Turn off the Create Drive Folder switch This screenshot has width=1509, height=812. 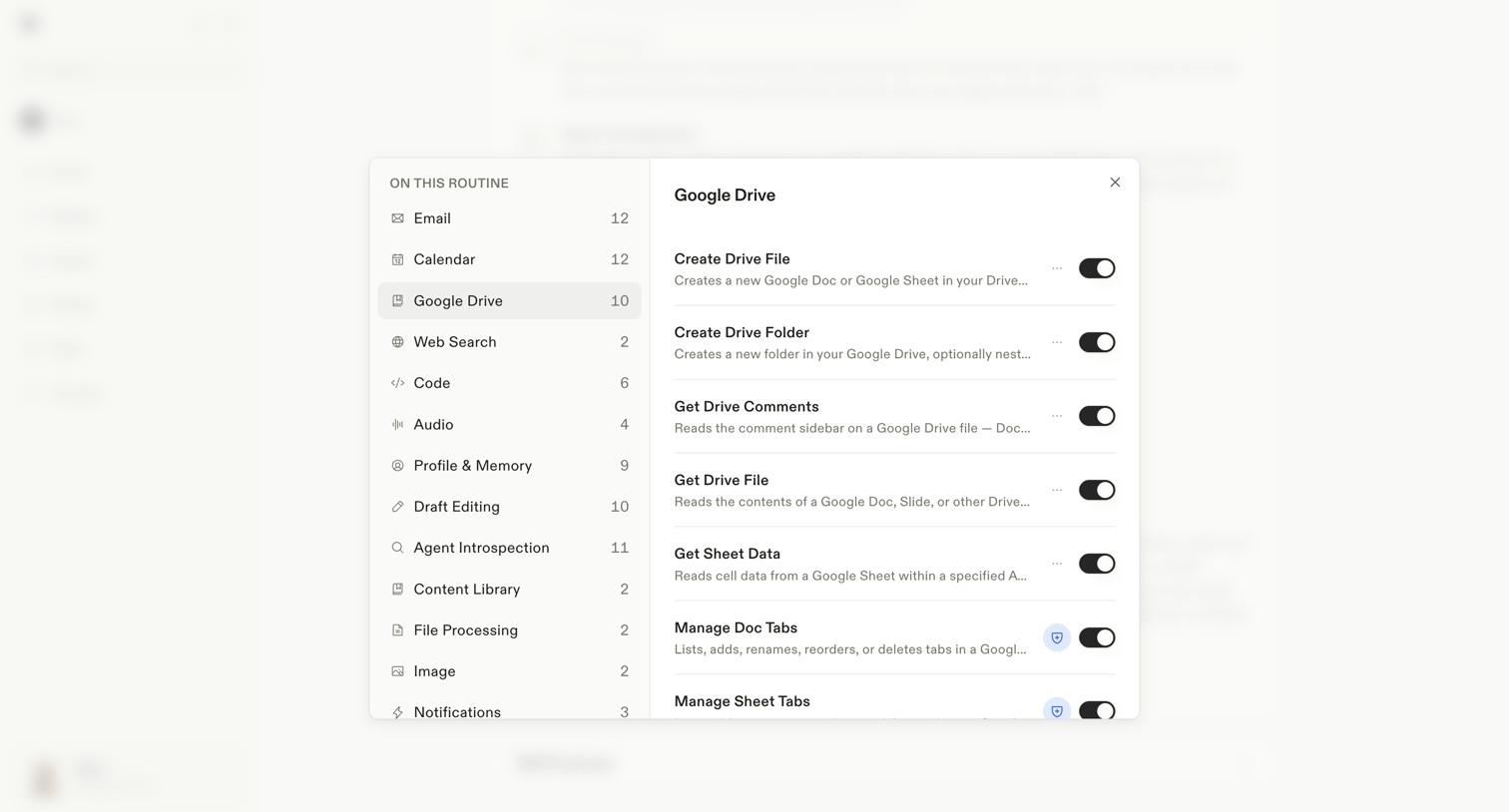1097,342
